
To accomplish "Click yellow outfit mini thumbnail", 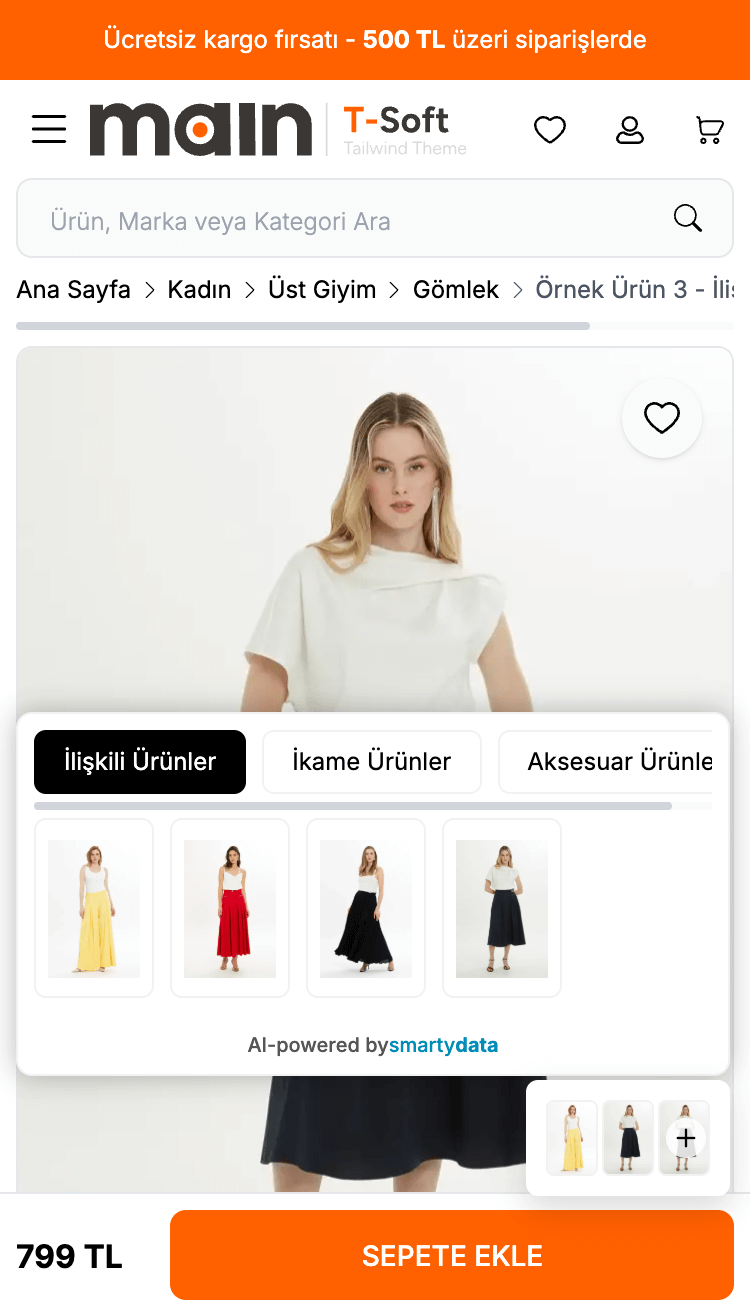I will tap(572, 1138).
